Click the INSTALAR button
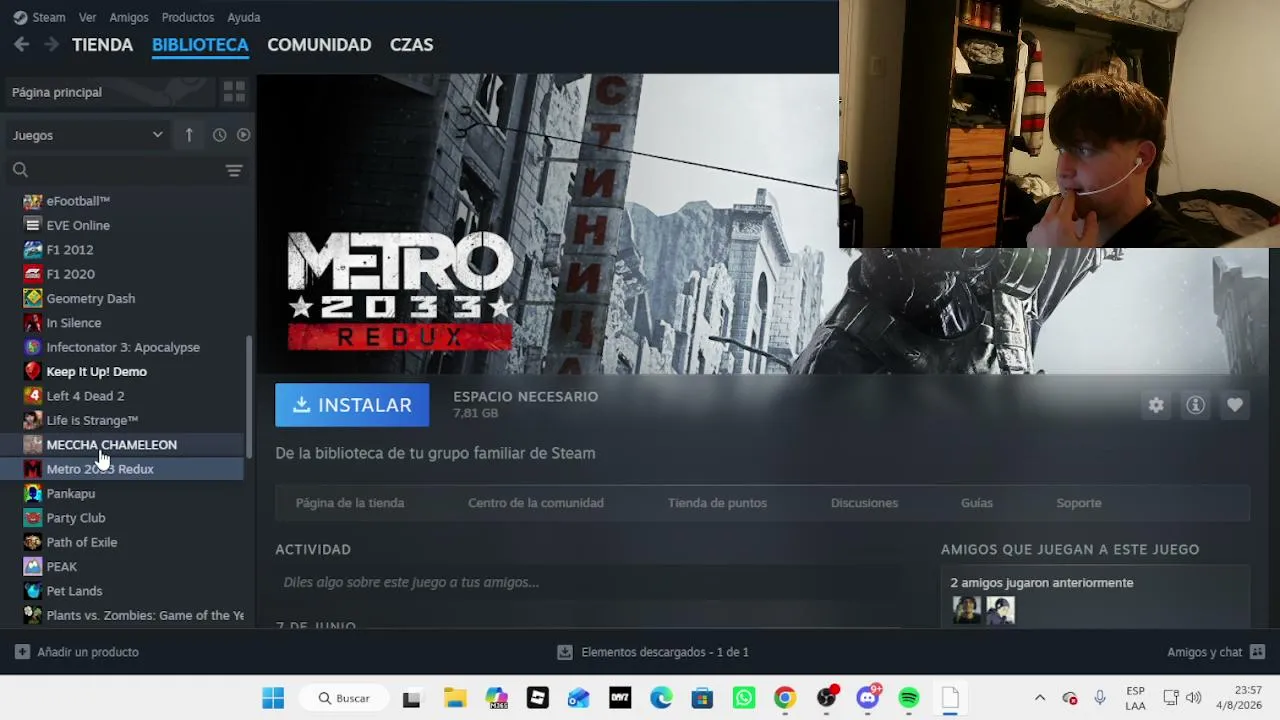 pyautogui.click(x=352, y=405)
